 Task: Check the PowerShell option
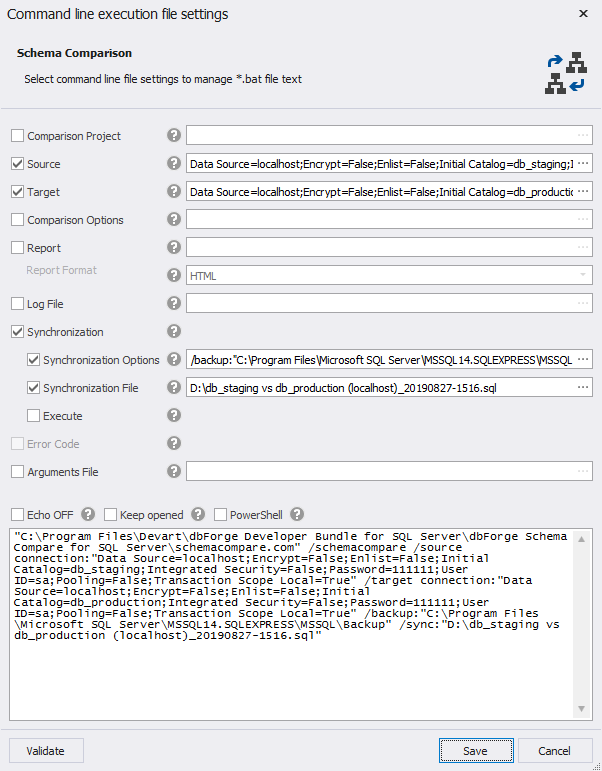220,515
